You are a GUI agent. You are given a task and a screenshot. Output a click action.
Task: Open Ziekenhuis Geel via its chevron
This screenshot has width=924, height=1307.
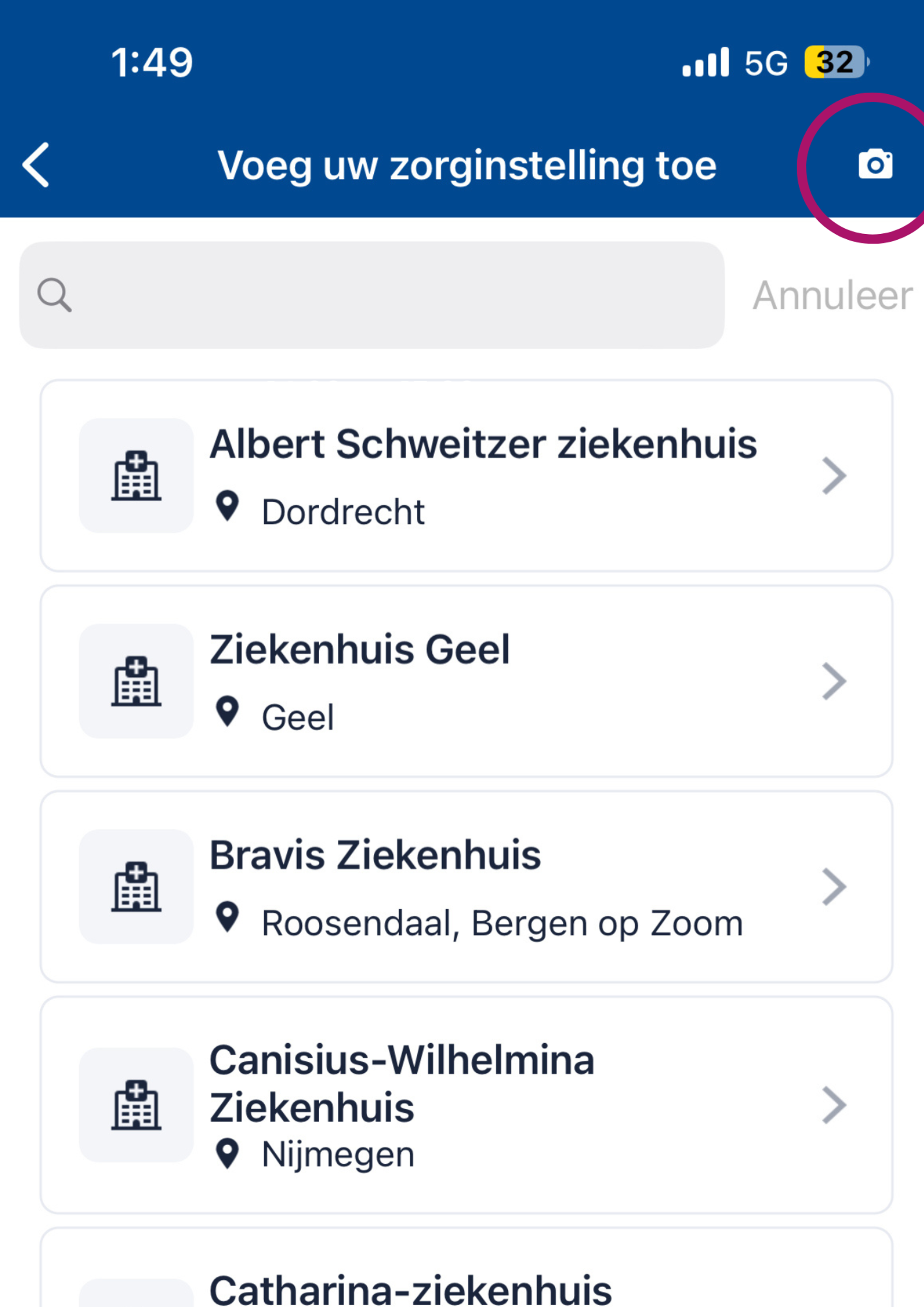(834, 681)
